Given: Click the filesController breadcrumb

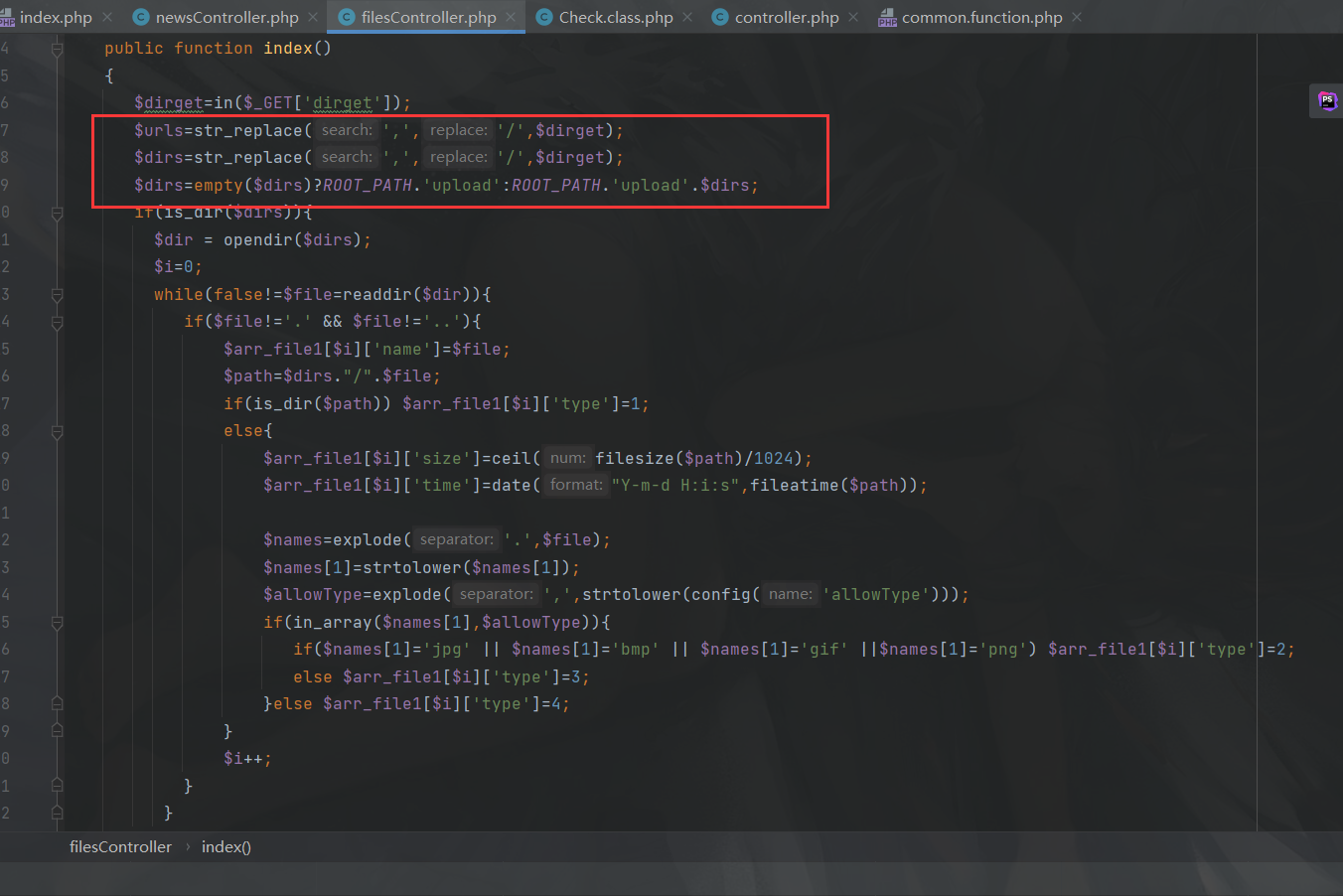Looking at the screenshot, I should (x=120, y=847).
